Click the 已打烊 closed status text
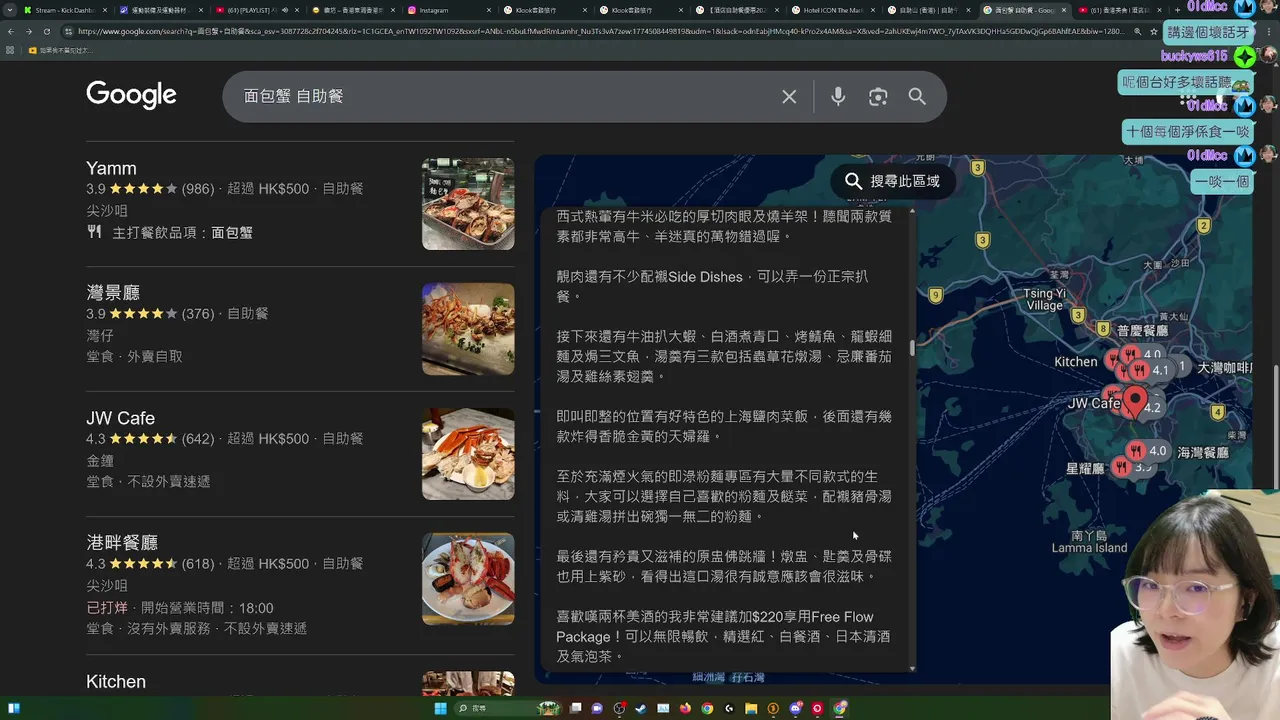1280x720 pixels. point(107,608)
